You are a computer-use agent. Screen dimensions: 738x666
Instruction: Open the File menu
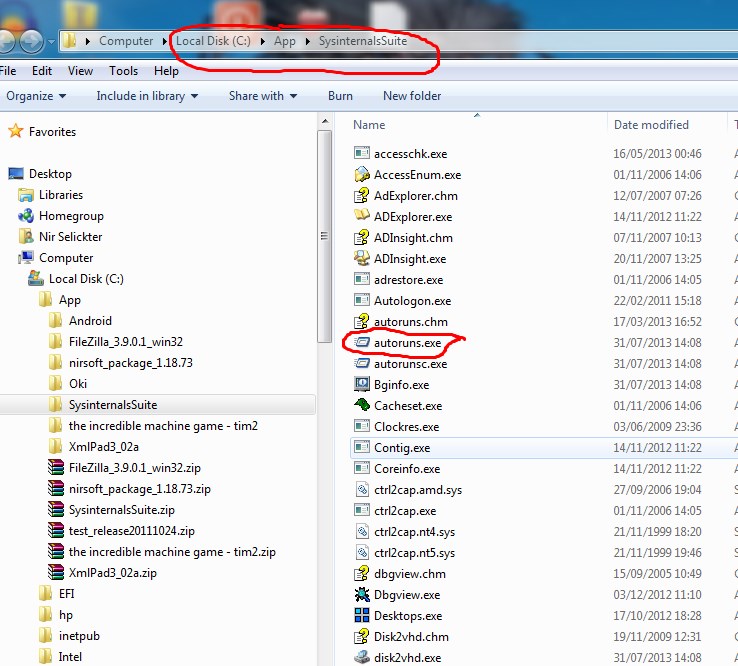pos(8,71)
